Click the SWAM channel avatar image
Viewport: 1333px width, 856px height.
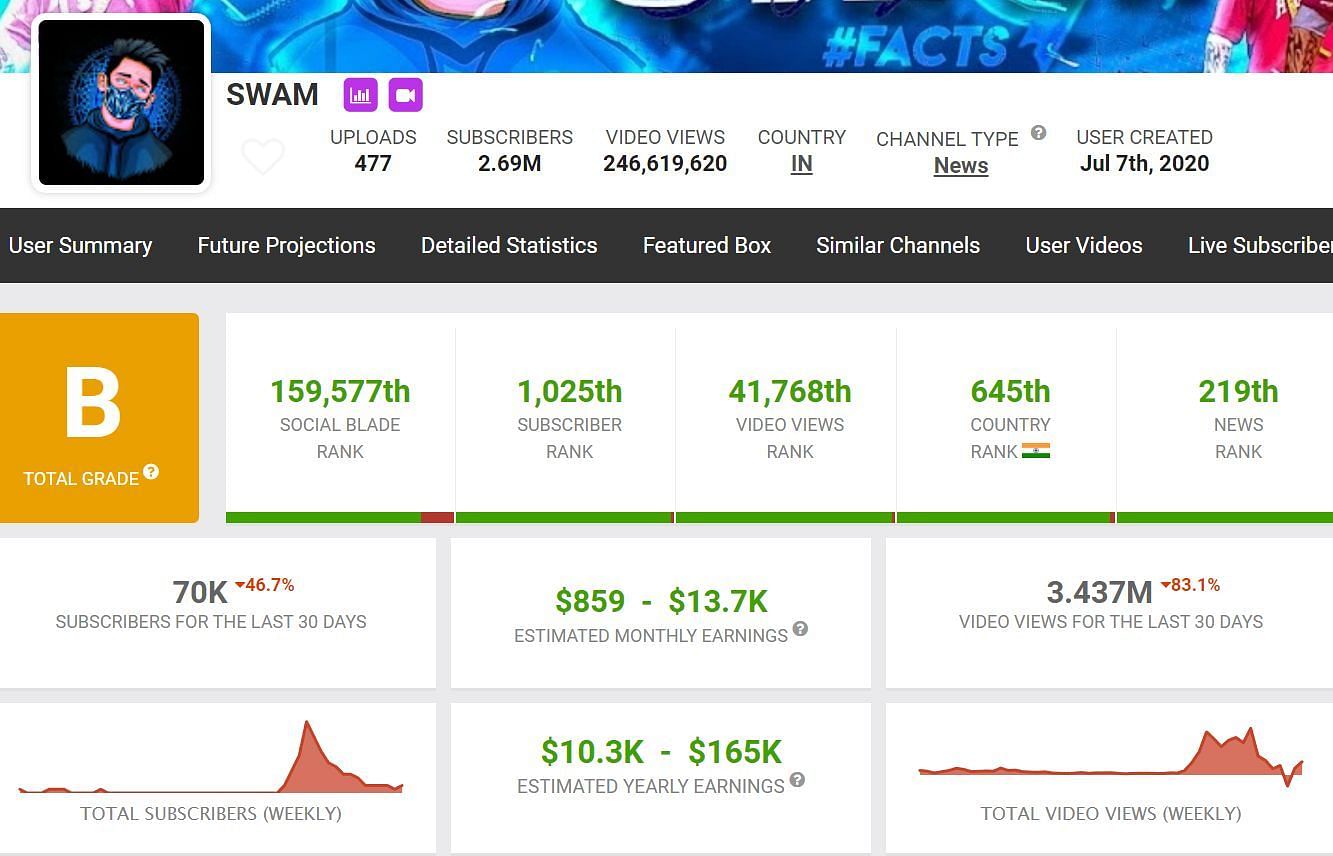121,102
